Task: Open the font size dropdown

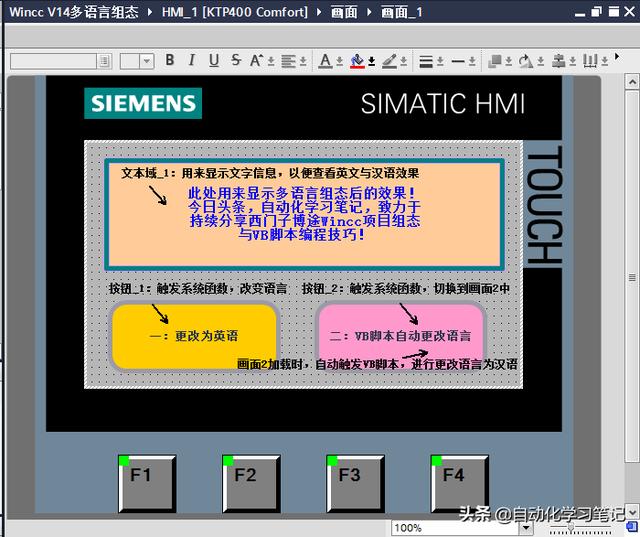Action: coord(147,62)
